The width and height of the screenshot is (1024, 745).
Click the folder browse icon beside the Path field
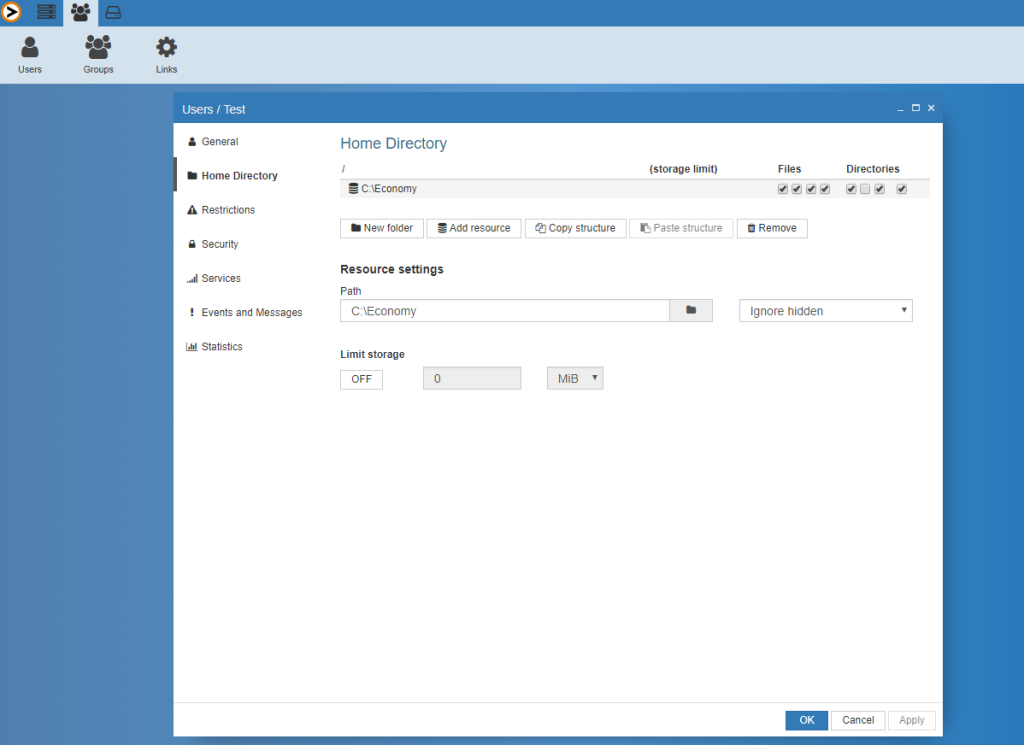tap(691, 310)
